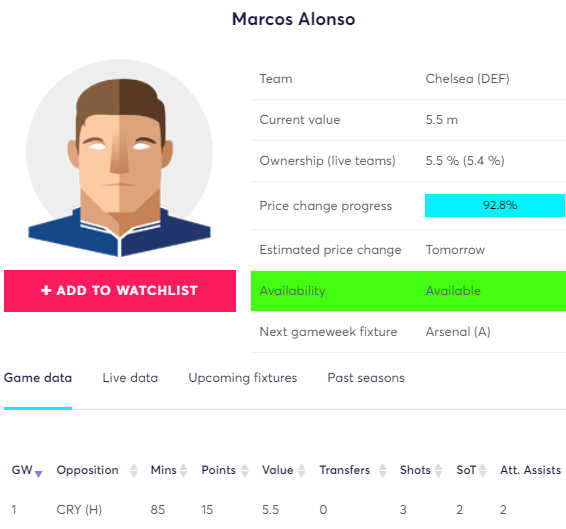Open the Upcoming fixtures tab
566x529 pixels.
(243, 378)
